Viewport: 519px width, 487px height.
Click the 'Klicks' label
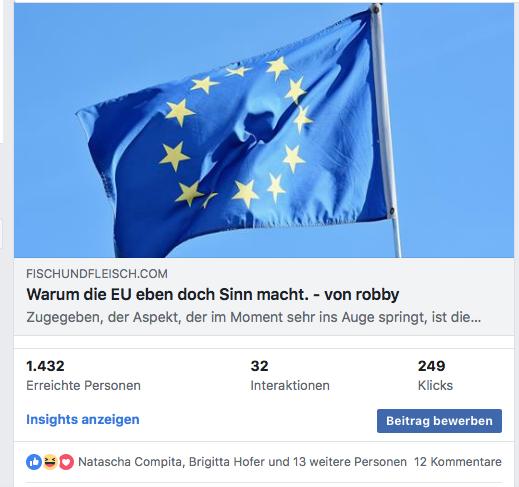435,386
